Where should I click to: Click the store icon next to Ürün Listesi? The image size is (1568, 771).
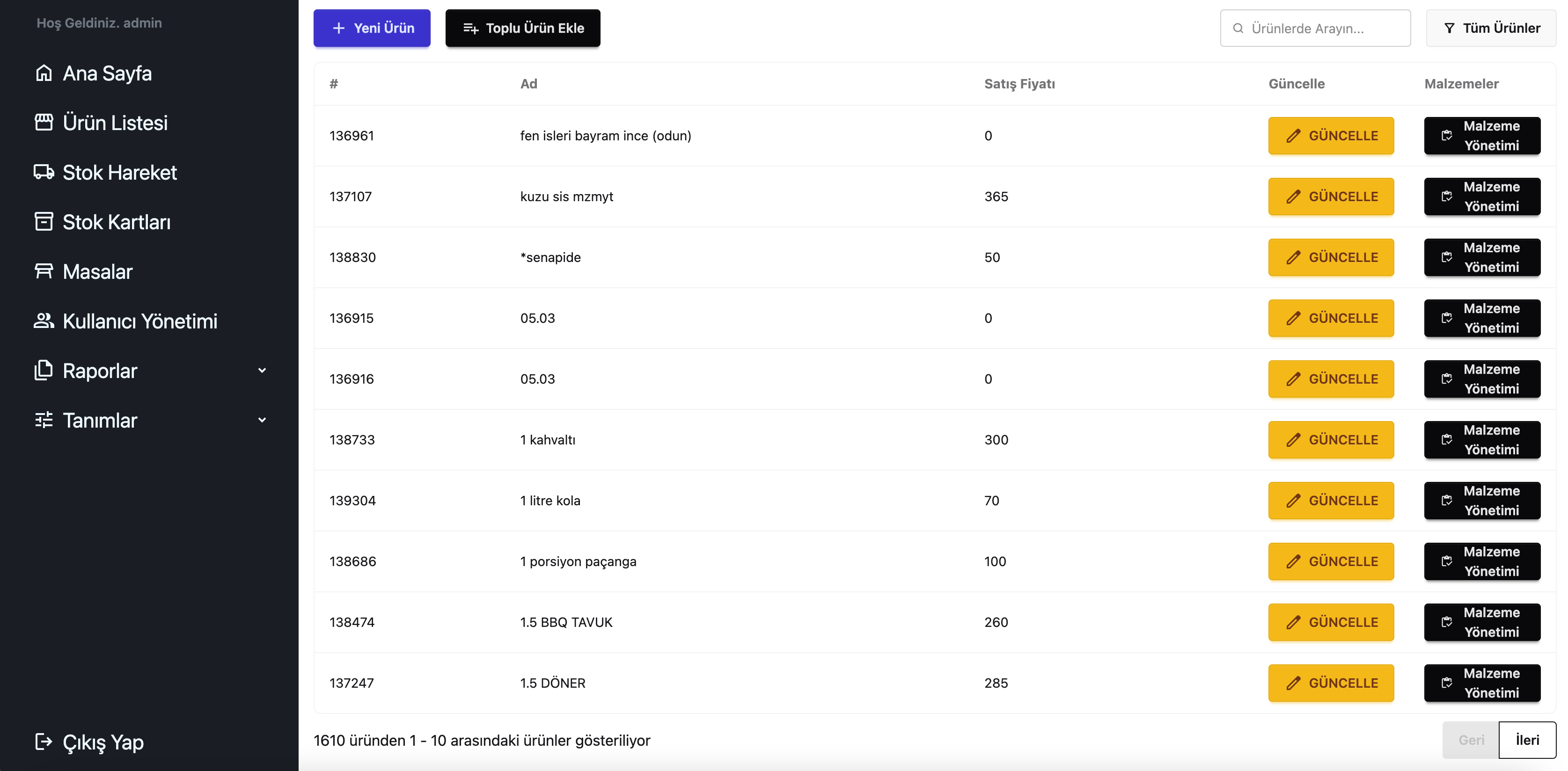coord(44,122)
